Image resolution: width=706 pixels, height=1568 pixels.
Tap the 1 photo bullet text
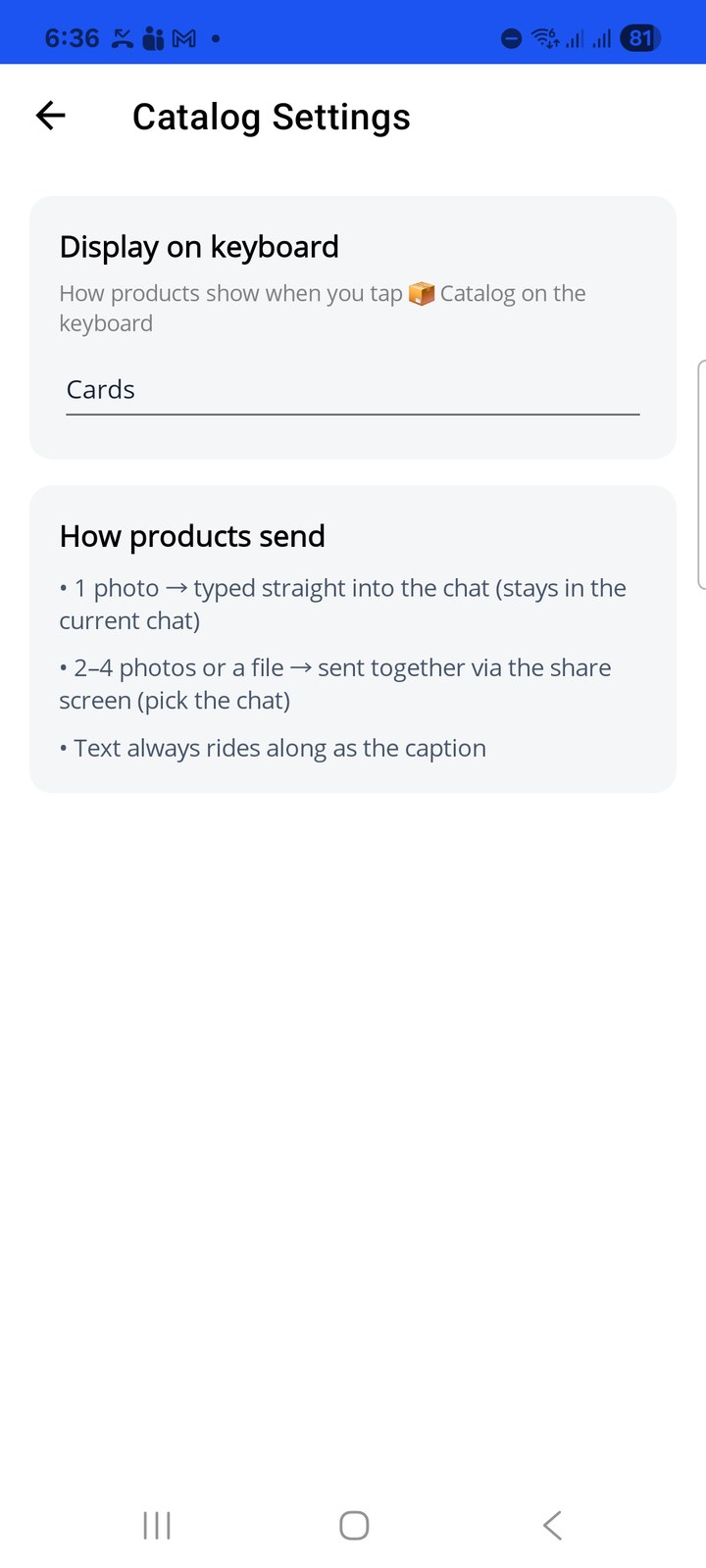343,604
